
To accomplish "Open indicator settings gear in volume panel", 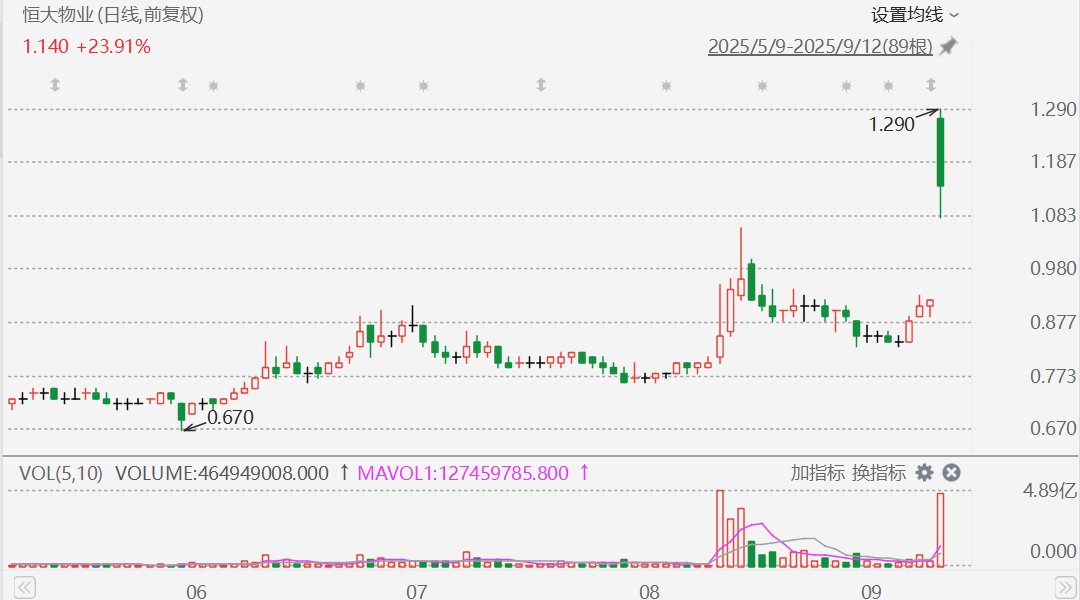I will [924, 473].
